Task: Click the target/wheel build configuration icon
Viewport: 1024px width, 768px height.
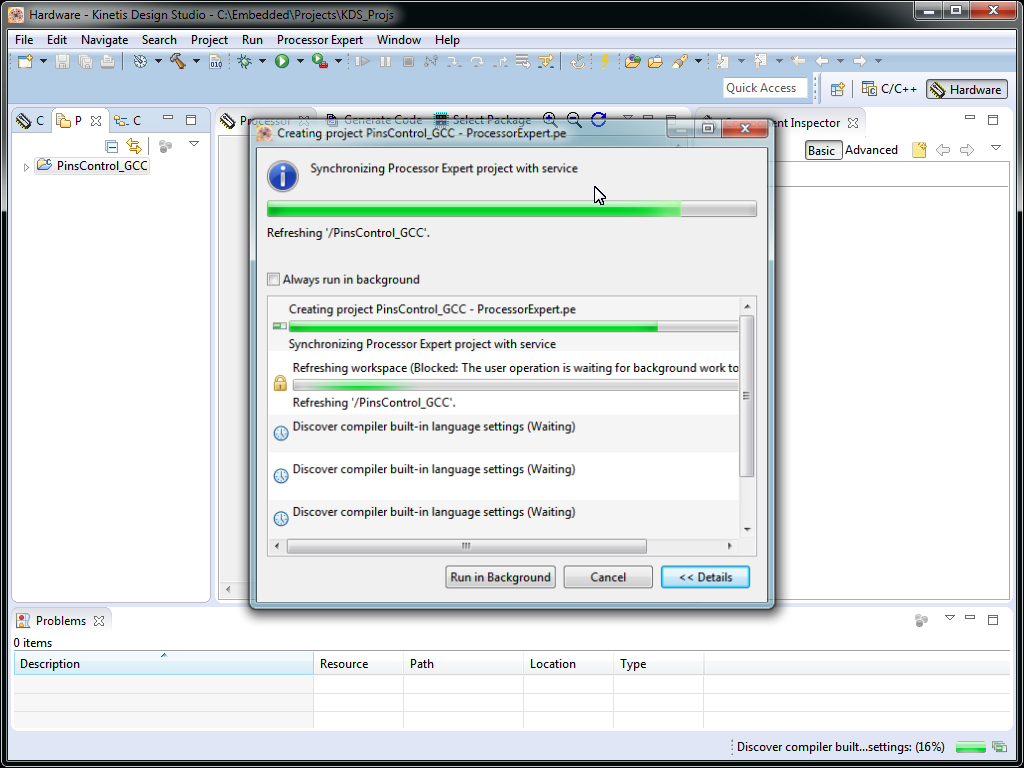Action: pyautogui.click(x=140, y=61)
